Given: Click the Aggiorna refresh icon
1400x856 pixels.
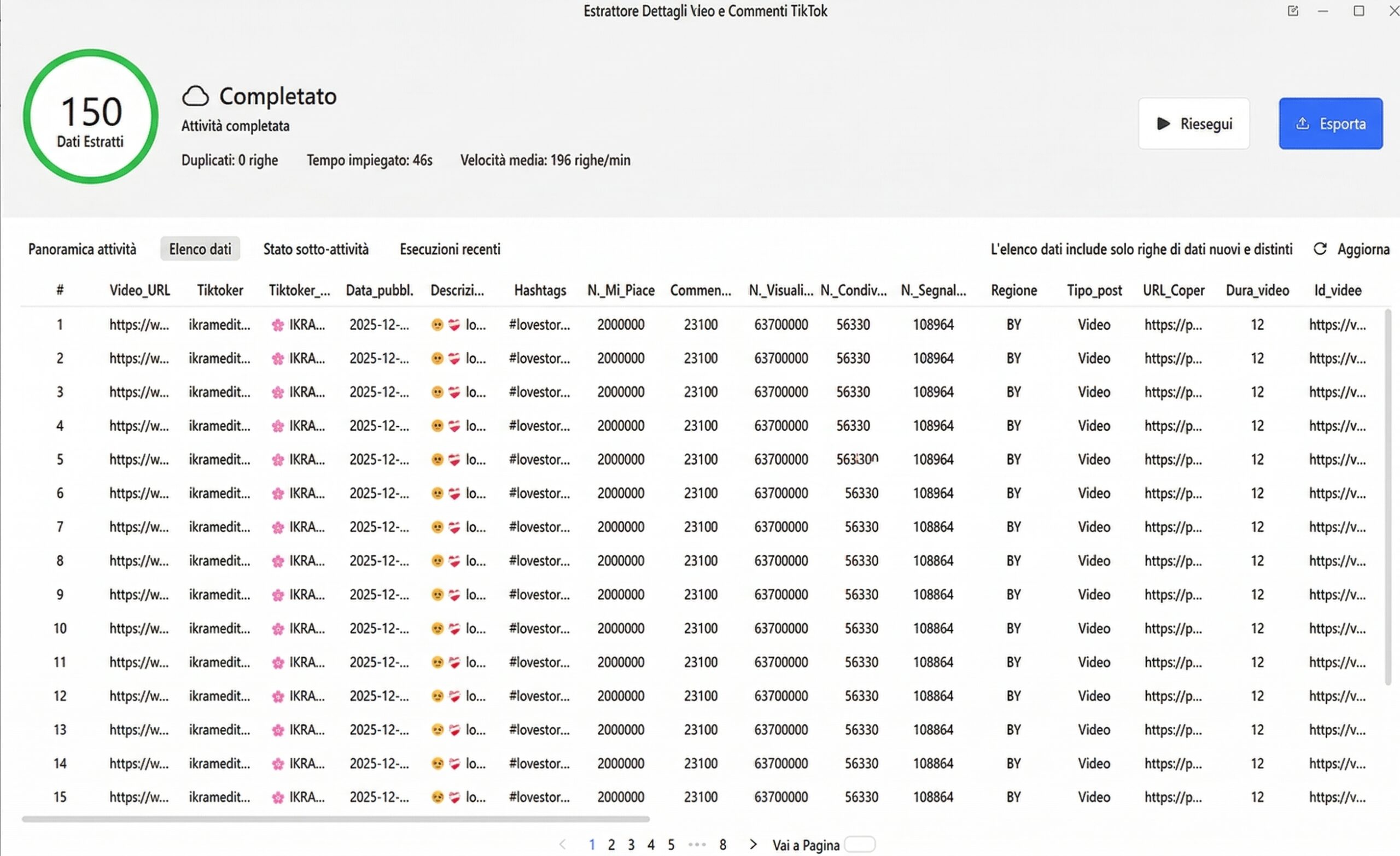Looking at the screenshot, I should click(x=1320, y=249).
